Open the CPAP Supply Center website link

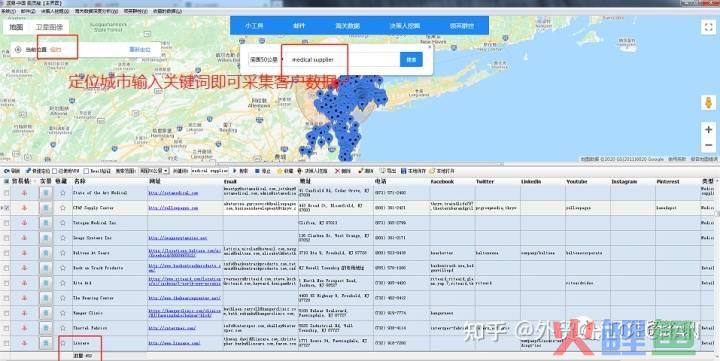click(x=173, y=208)
